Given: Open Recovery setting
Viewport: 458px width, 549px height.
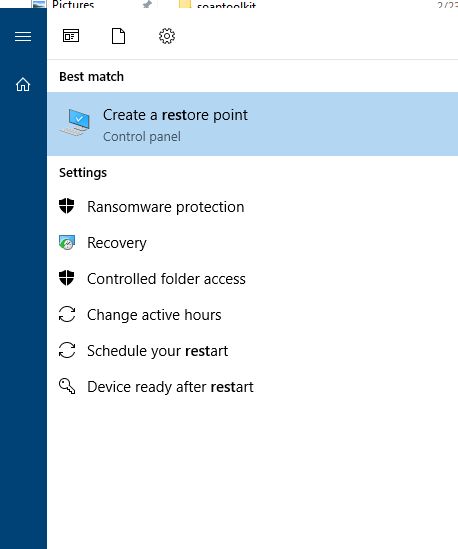Looking at the screenshot, I should 252,243.
